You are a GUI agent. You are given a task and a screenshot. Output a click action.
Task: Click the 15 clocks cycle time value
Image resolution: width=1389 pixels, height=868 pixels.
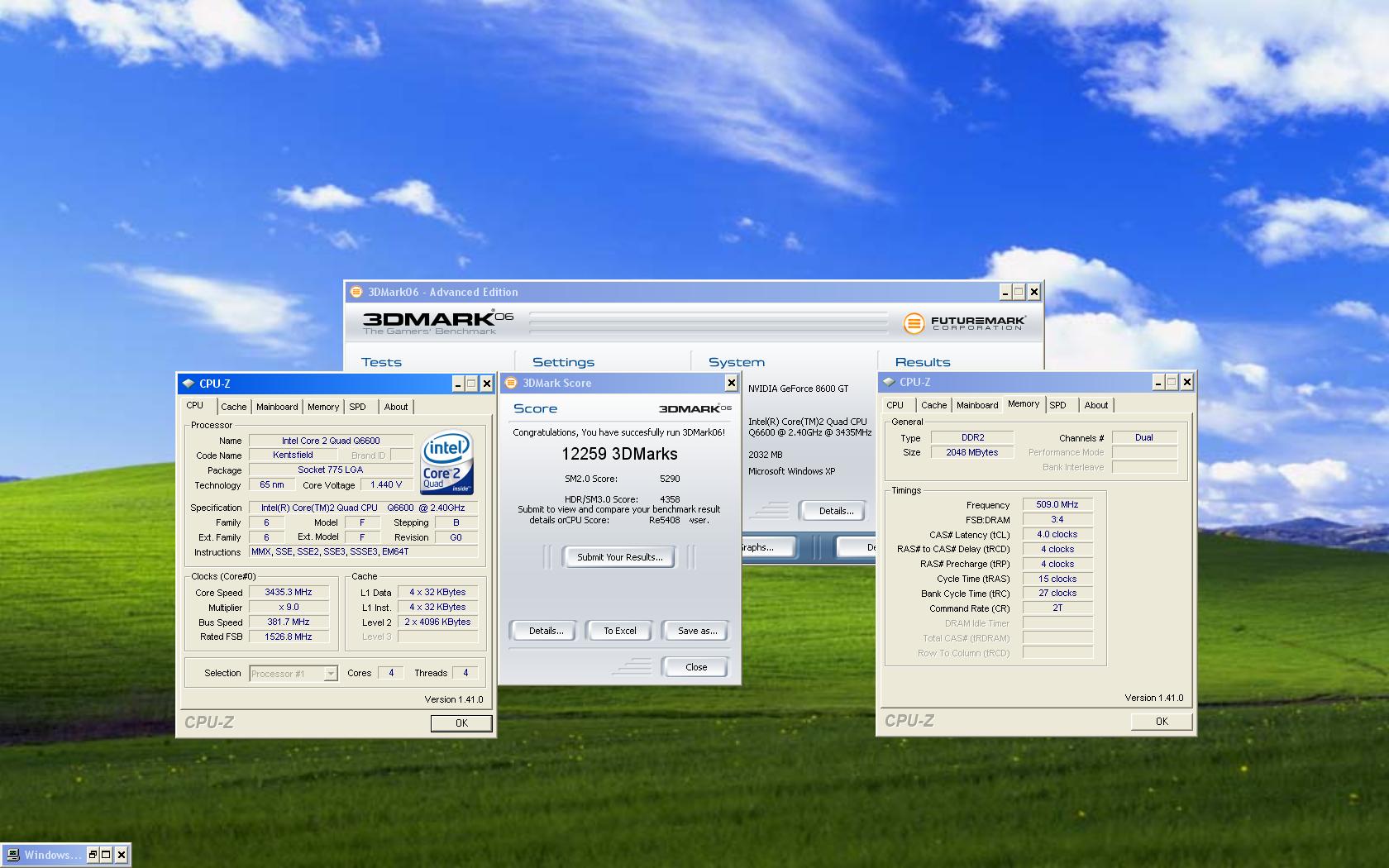(1057, 579)
